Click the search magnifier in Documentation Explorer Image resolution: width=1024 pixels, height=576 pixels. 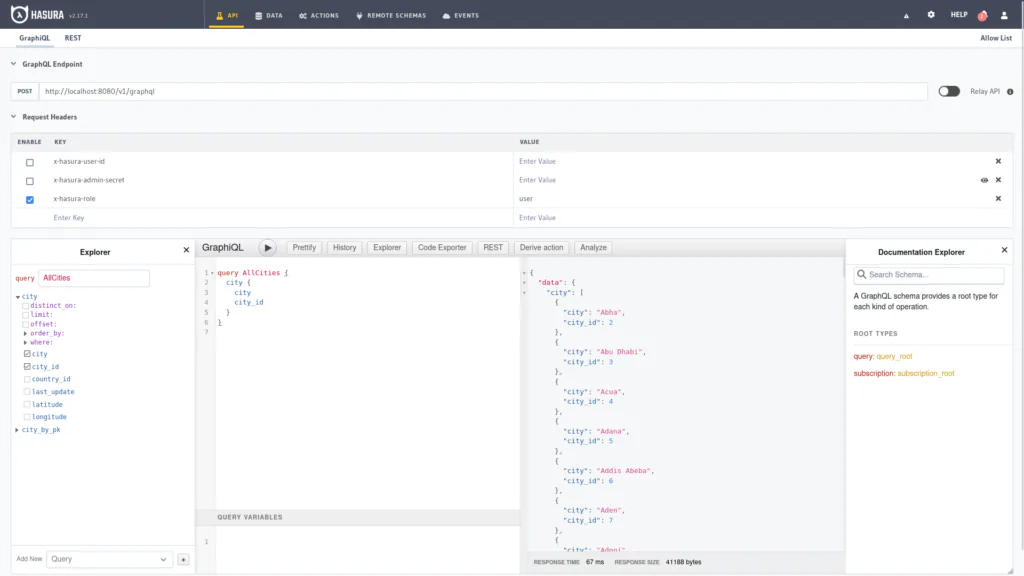(x=861, y=275)
